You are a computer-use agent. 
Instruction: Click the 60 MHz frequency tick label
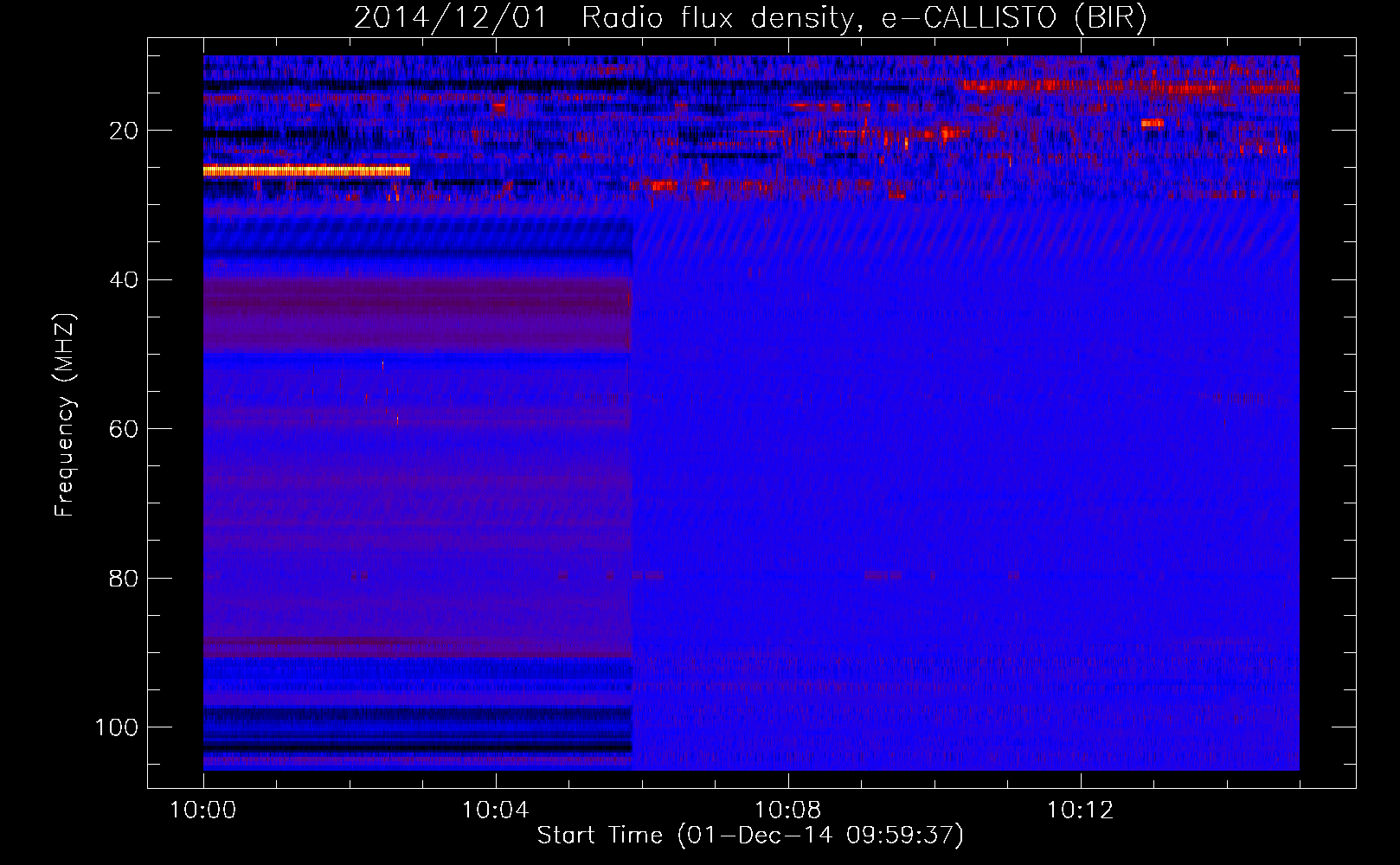click(124, 429)
